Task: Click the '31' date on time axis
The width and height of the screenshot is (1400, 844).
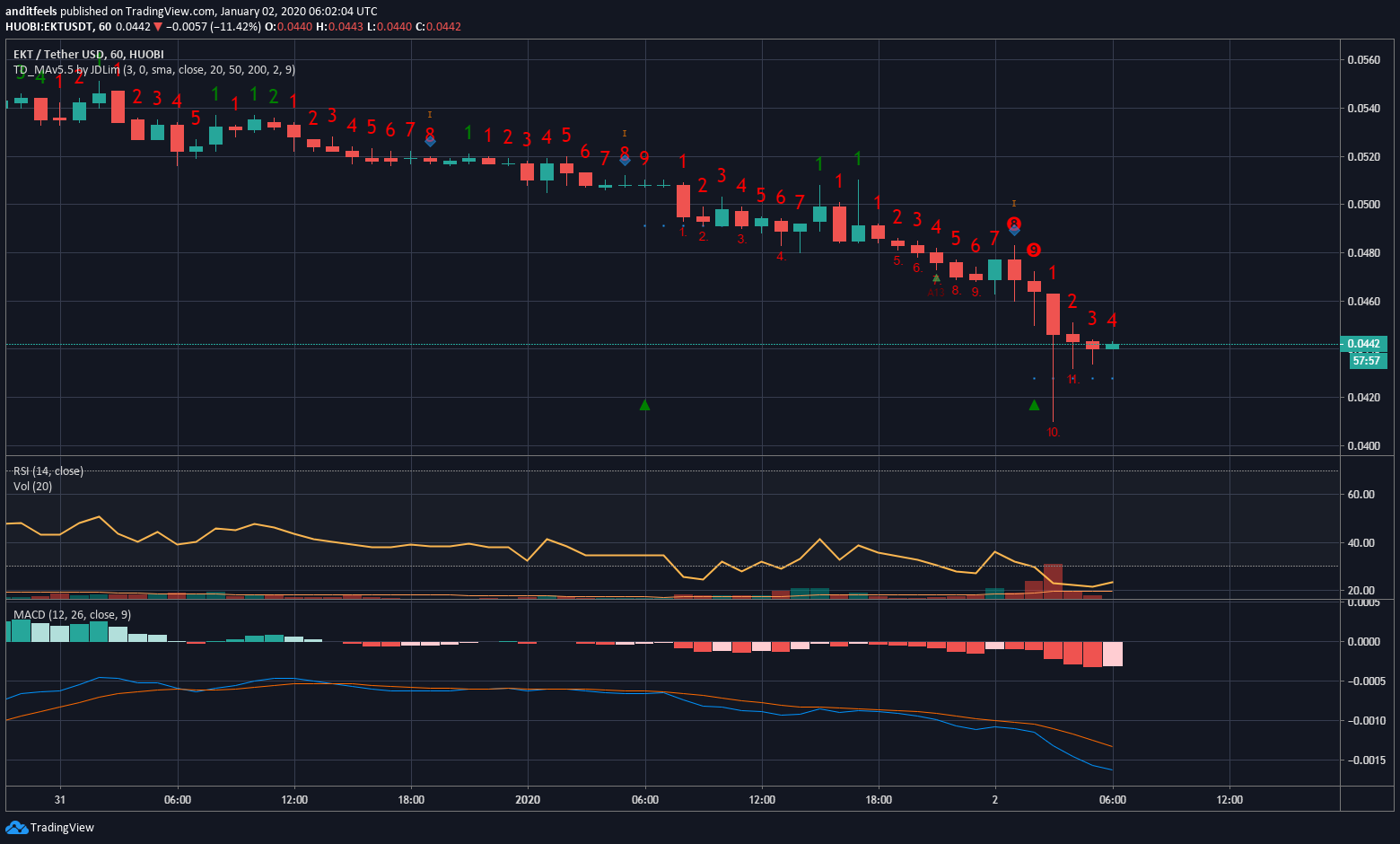Action: tap(60, 800)
